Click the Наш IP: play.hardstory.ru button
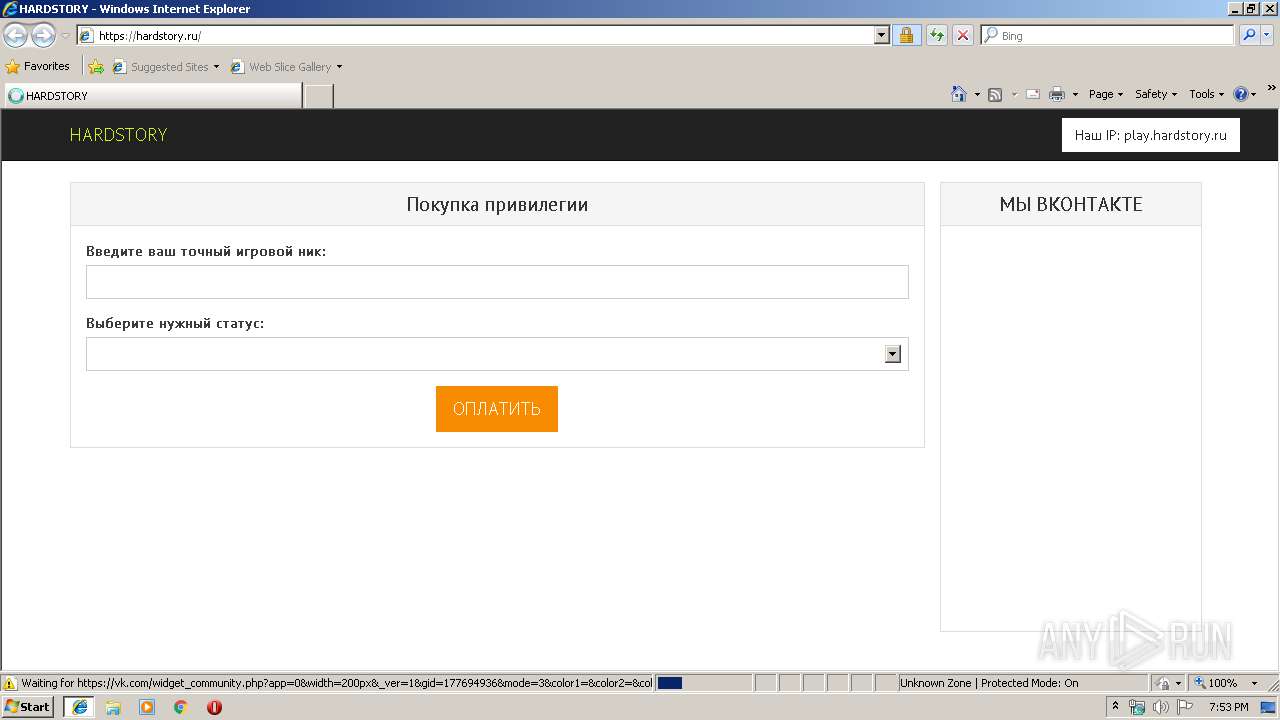Image resolution: width=1280 pixels, height=720 pixels. pyautogui.click(x=1150, y=135)
